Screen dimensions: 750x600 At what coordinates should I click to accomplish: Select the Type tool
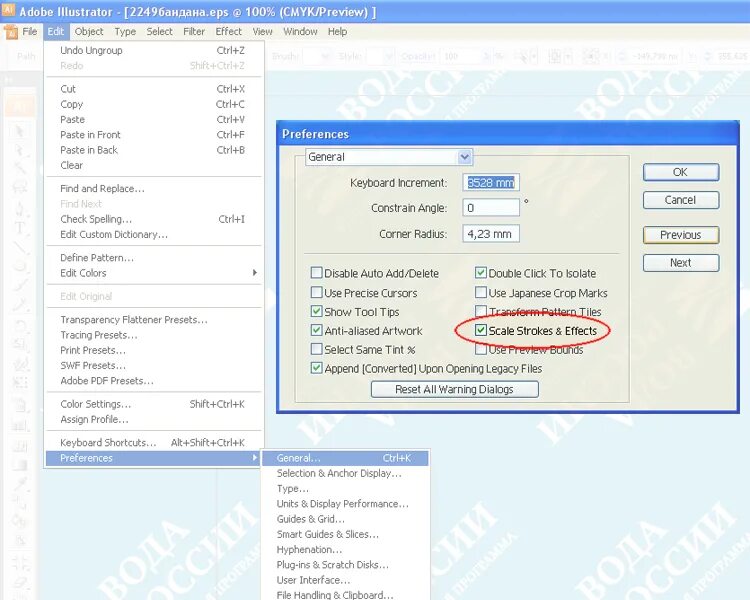pos(20,227)
